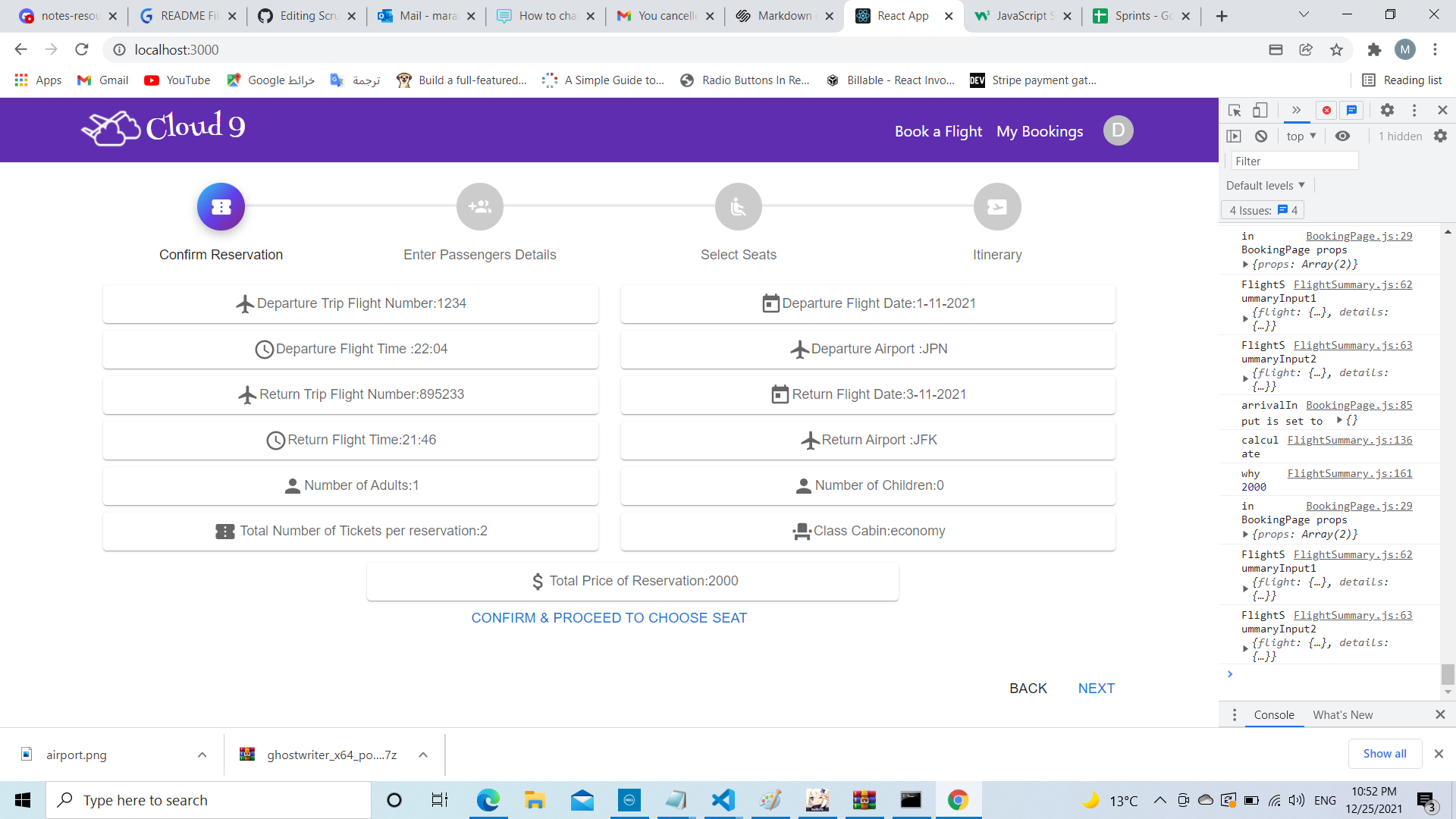Image resolution: width=1456 pixels, height=819 pixels.
Task: Switch to the What's New drawer tab
Action: coord(1342,715)
